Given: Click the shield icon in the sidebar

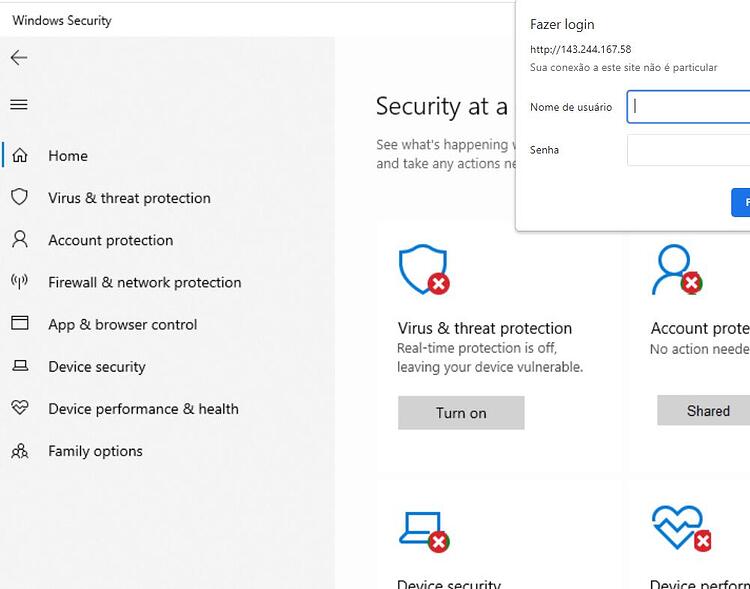Looking at the screenshot, I should pos(20,197).
